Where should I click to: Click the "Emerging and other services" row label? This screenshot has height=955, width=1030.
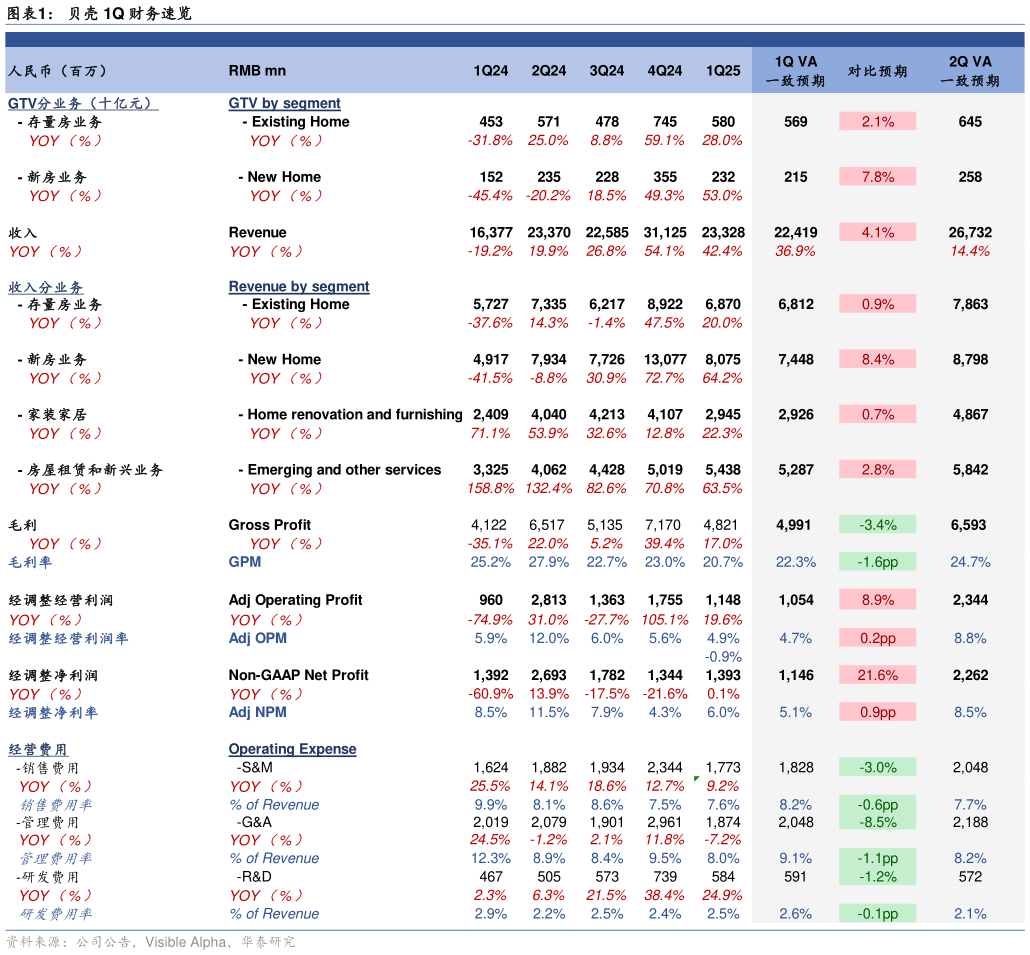(344, 470)
